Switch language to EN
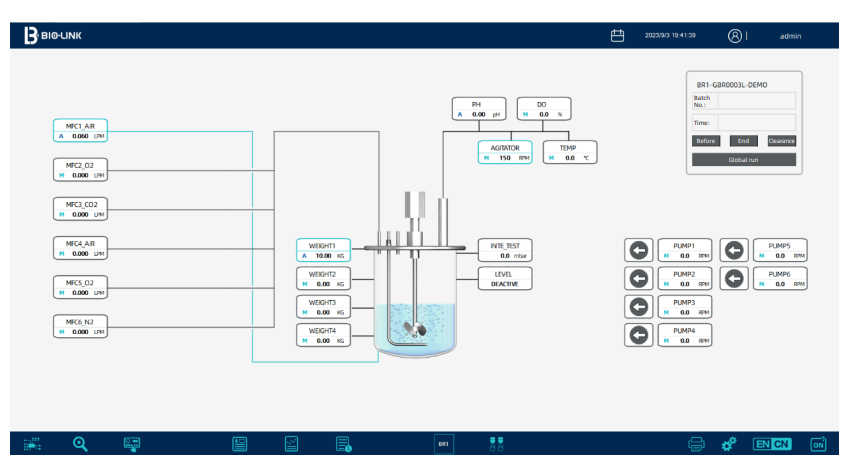The width and height of the screenshot is (849, 460). pos(761,443)
